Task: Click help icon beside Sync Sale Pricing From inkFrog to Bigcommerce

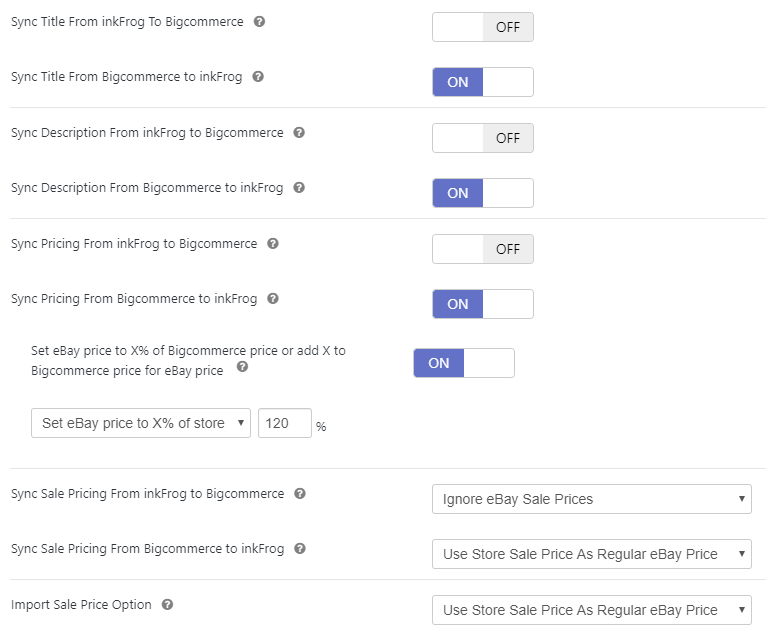Action: 300,493
